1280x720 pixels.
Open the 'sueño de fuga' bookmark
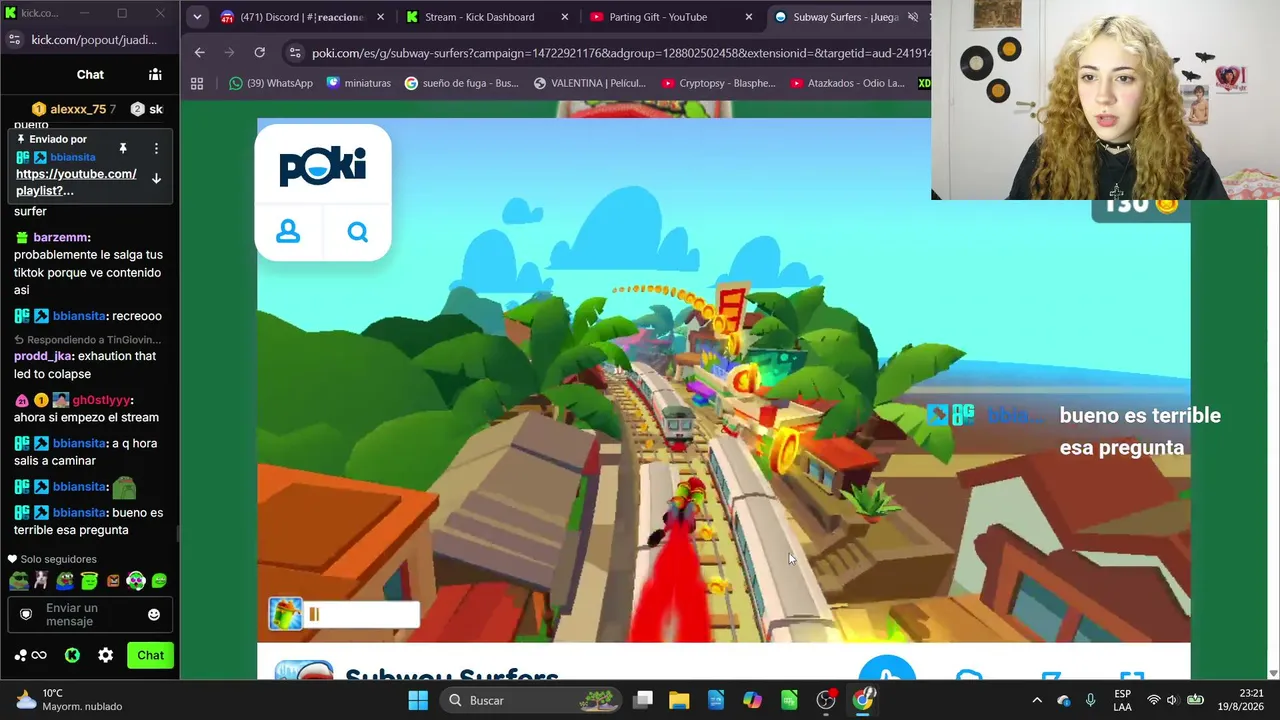pyautogui.click(x=462, y=83)
